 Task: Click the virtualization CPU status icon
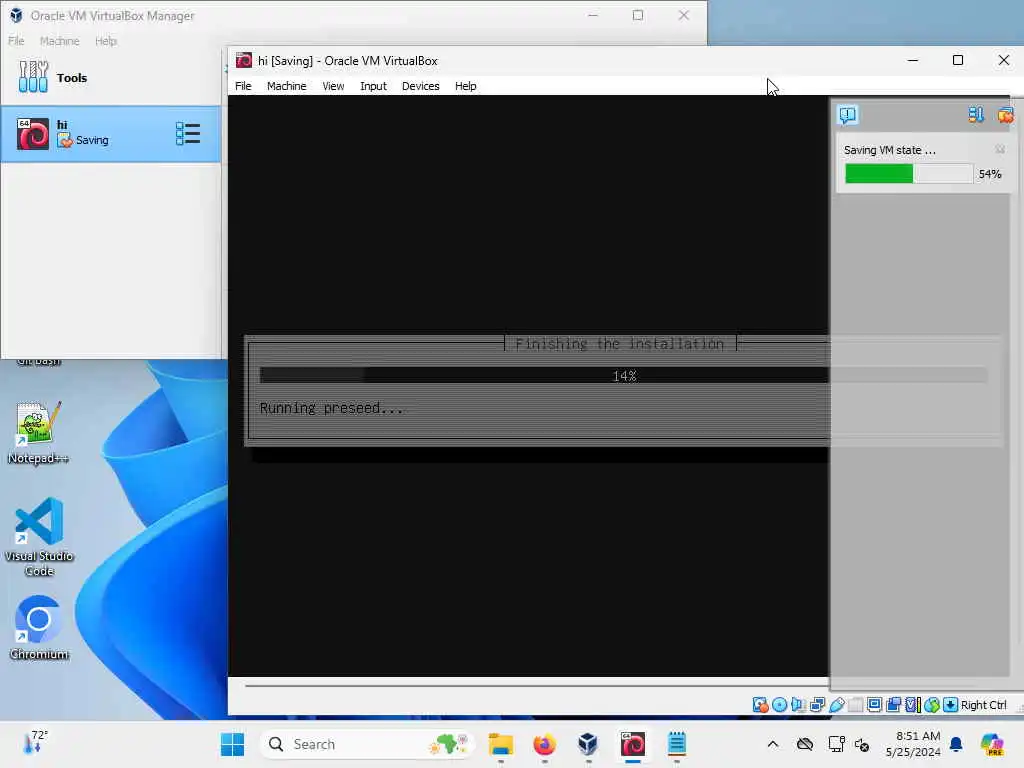pos(912,705)
